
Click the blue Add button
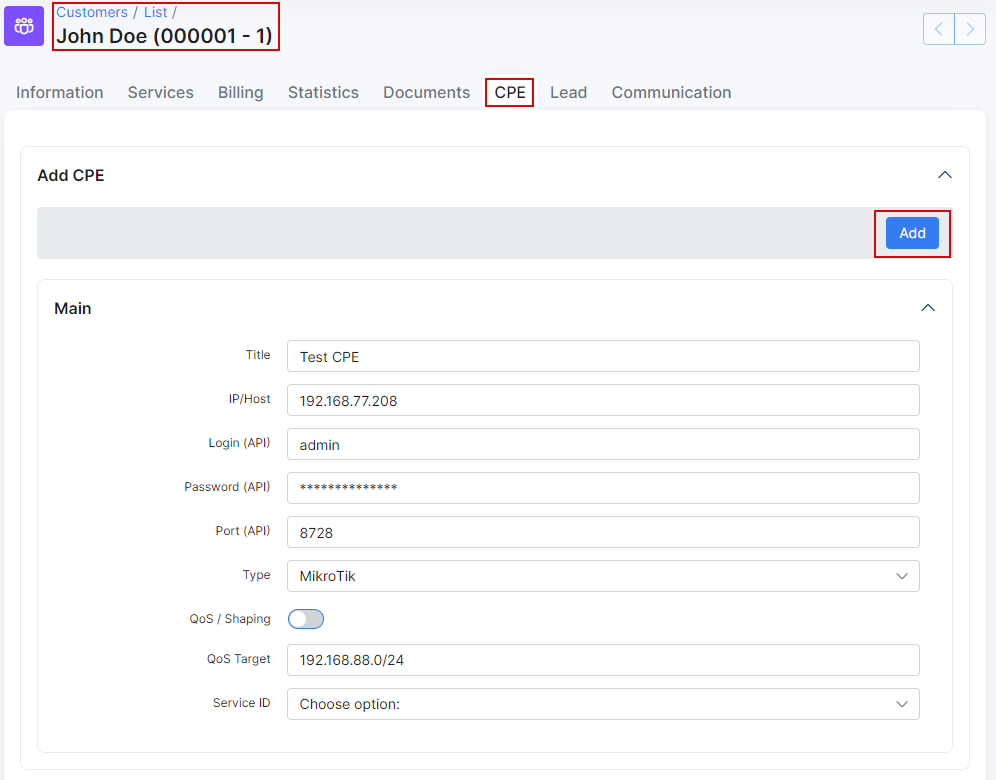[x=912, y=233]
